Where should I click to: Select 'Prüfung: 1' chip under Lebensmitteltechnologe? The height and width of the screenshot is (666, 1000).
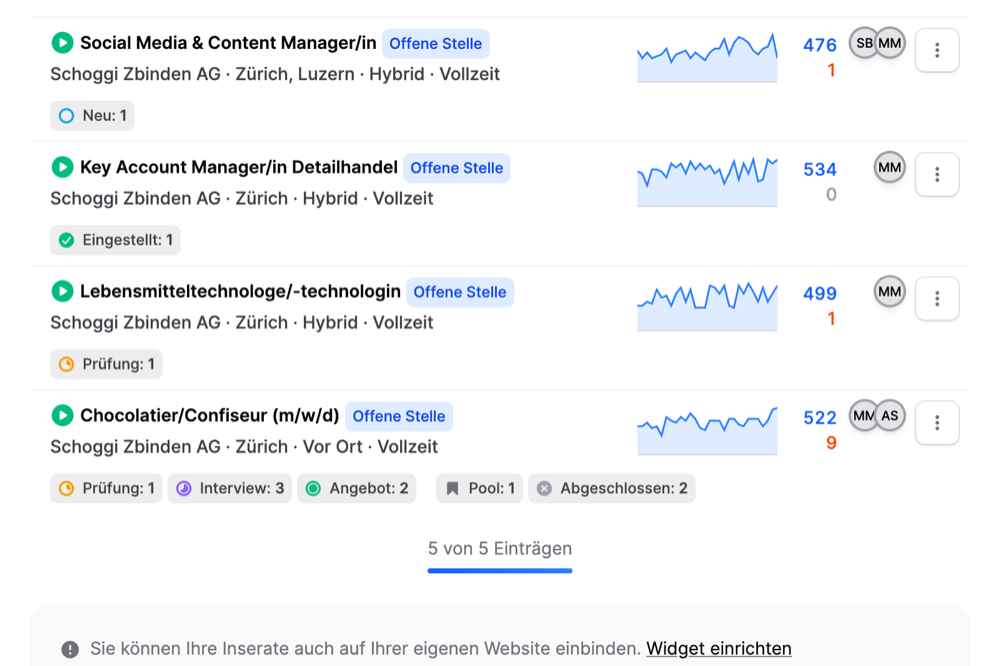tap(107, 364)
